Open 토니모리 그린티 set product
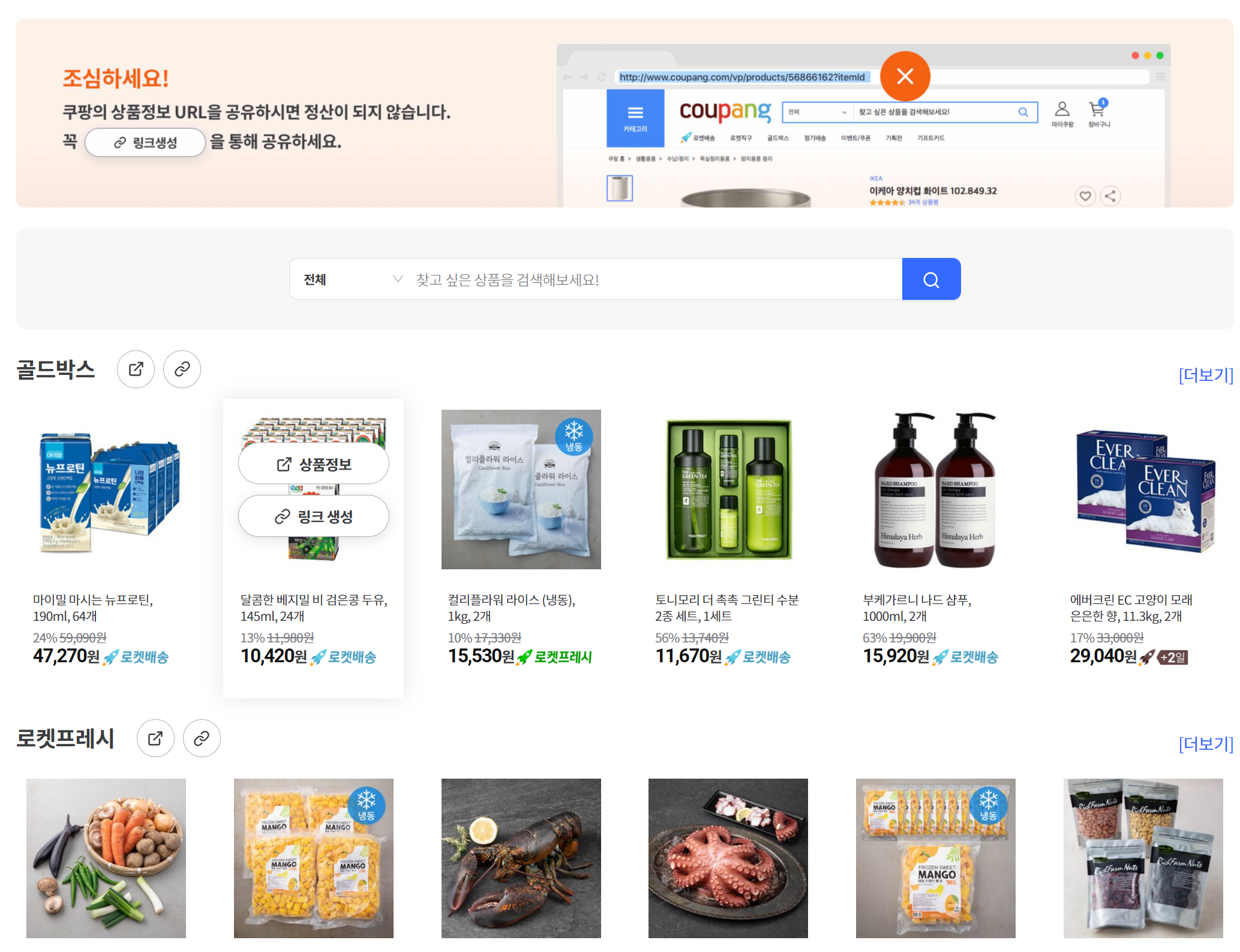 pos(728,489)
